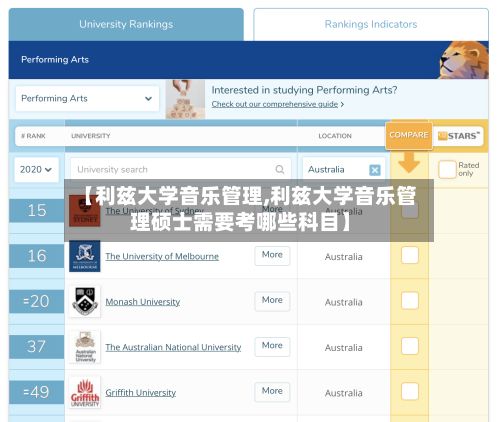Image resolution: width=500 pixels, height=422 pixels.
Task: Click the Monash University shield logo
Action: pos(85,301)
